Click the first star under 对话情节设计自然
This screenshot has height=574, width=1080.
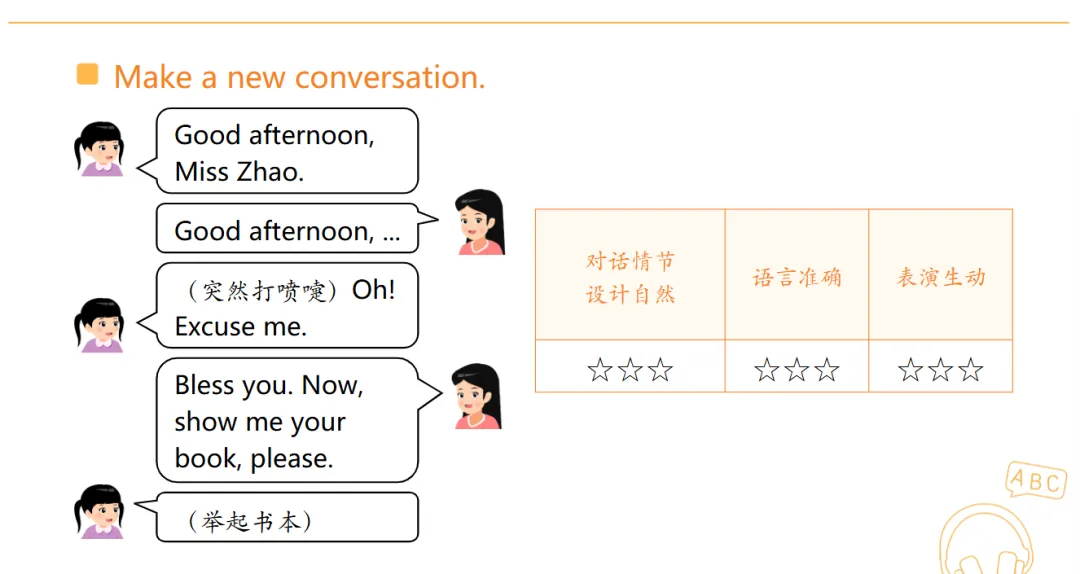600,370
